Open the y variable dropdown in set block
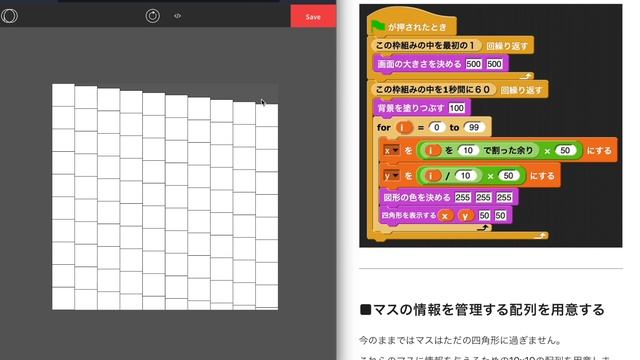 tap(391, 176)
